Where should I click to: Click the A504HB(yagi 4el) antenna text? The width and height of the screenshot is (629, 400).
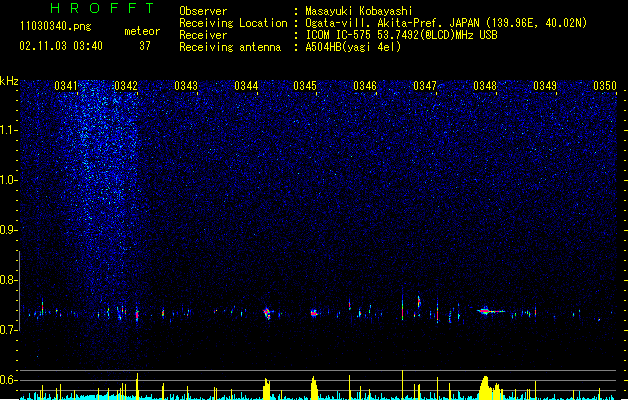[x=353, y=47]
